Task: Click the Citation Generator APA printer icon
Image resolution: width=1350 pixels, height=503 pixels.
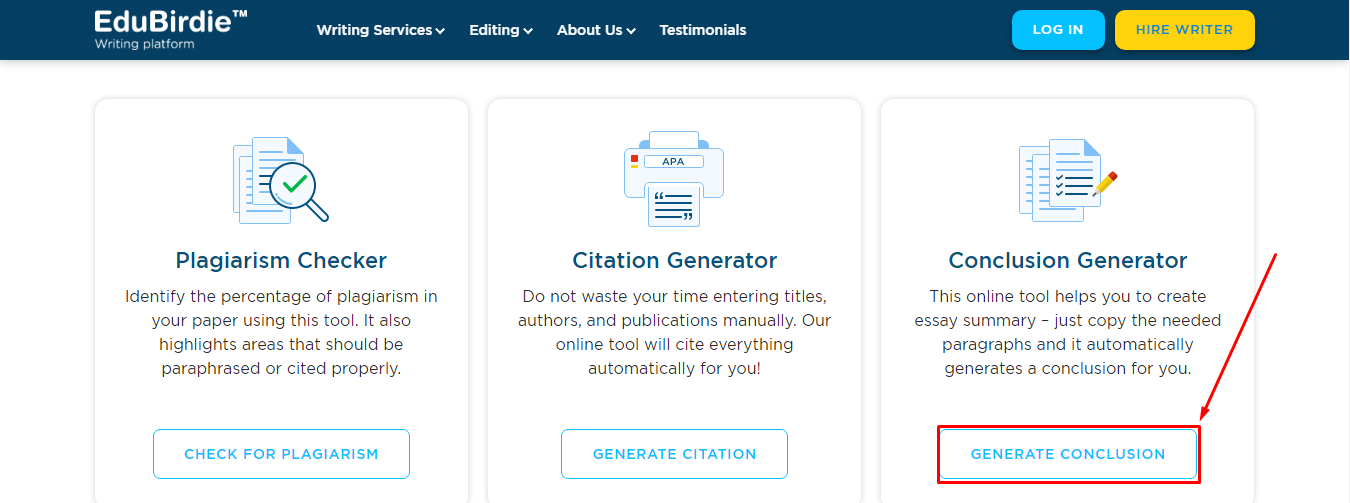Action: (x=674, y=179)
